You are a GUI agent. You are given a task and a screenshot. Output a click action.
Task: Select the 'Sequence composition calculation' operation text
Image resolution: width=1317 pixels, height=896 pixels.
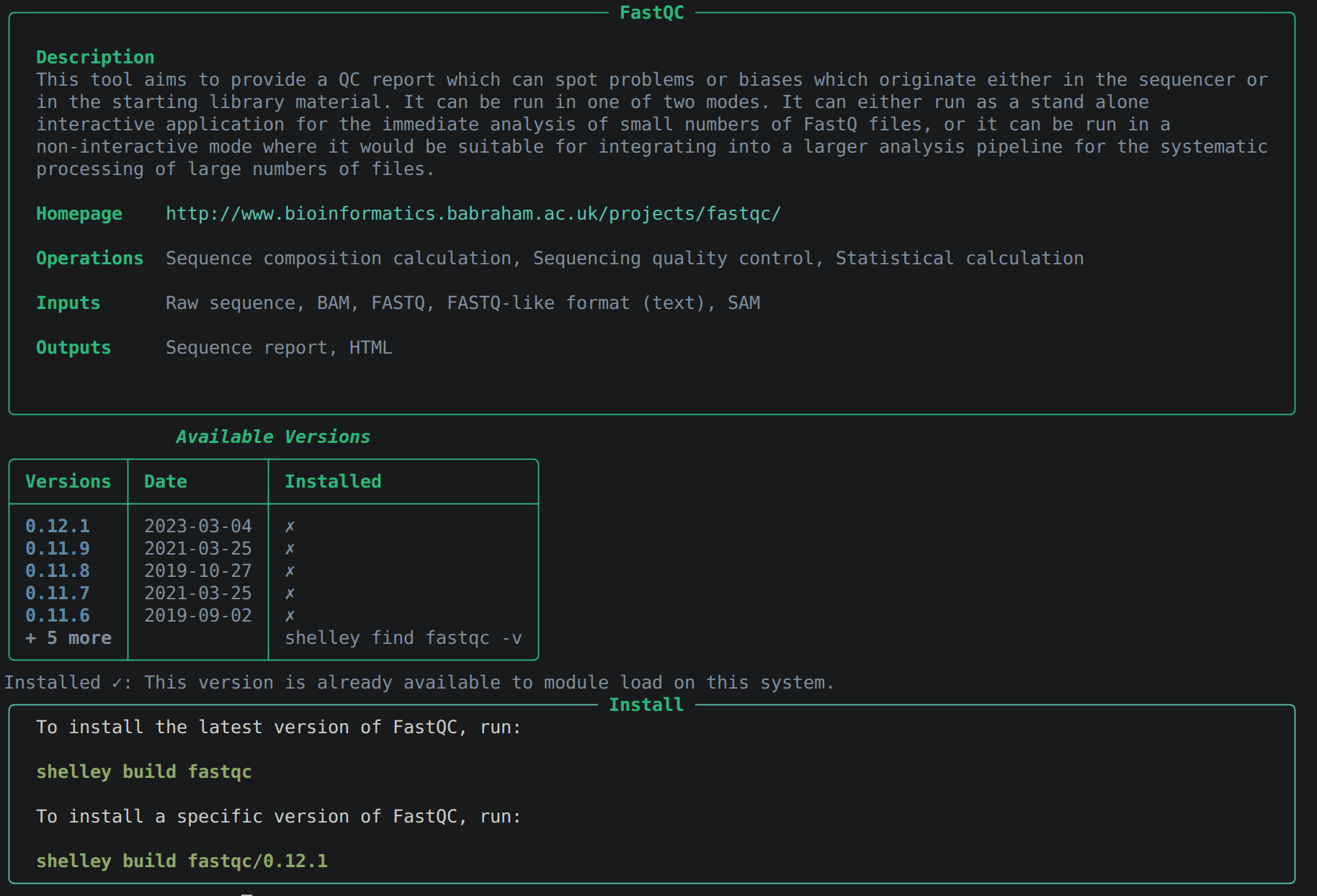(339, 259)
